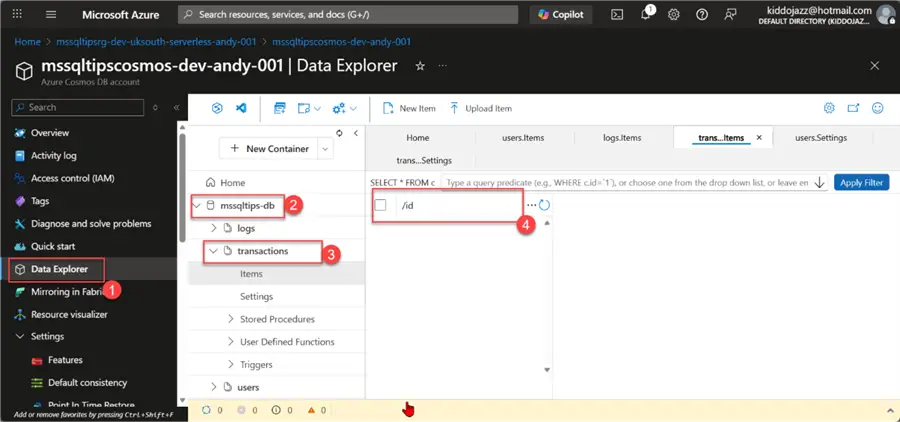Click the user account avatar
The image size is (900, 422).
pos(886,14)
